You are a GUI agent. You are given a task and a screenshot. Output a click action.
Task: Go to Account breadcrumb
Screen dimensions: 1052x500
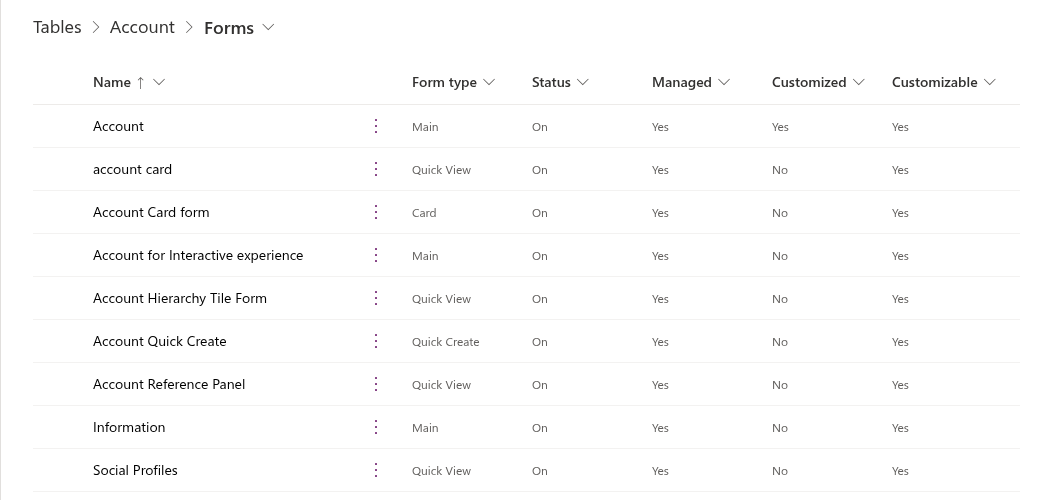142,28
